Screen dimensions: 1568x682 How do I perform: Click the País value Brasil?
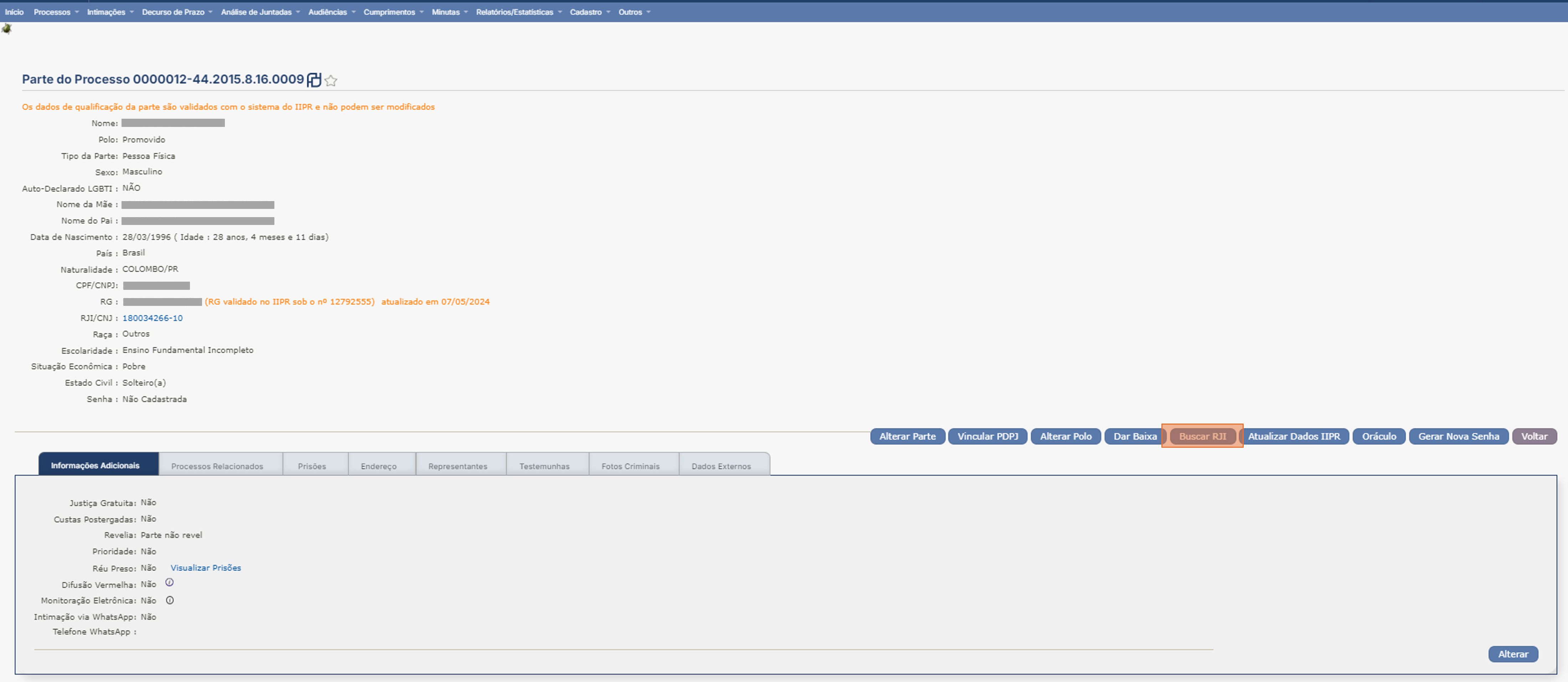[134, 253]
